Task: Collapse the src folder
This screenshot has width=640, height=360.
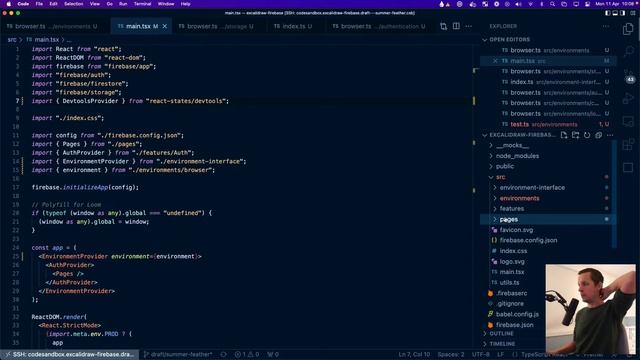Action: (500, 177)
